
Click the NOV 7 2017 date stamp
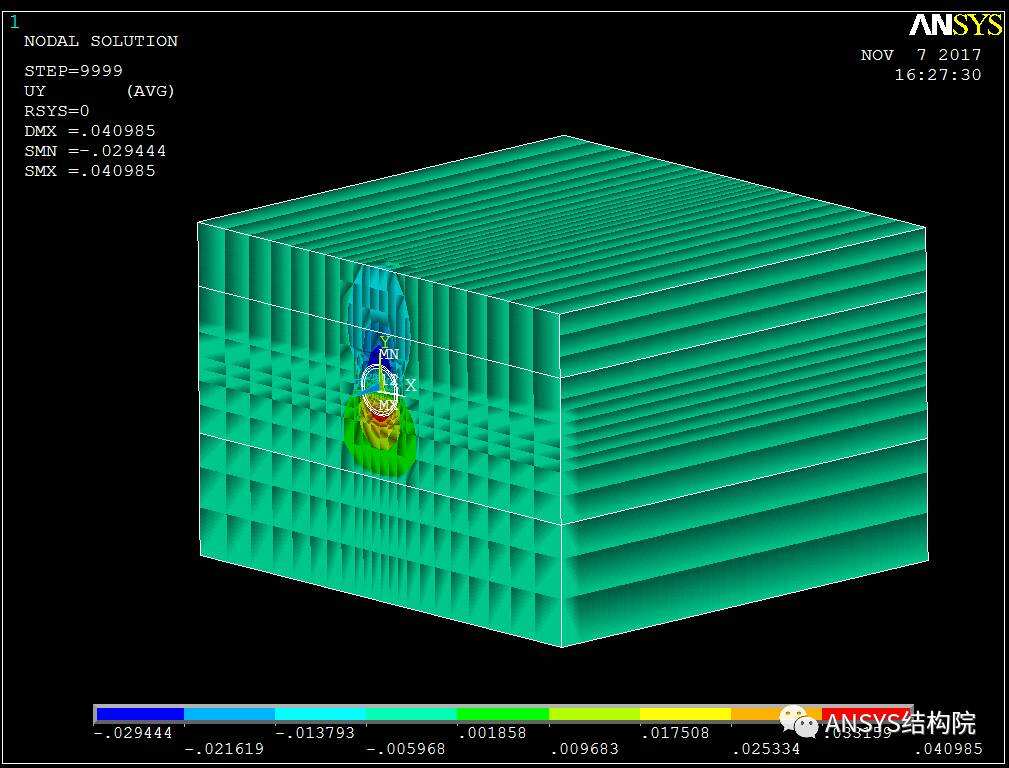pos(921,55)
